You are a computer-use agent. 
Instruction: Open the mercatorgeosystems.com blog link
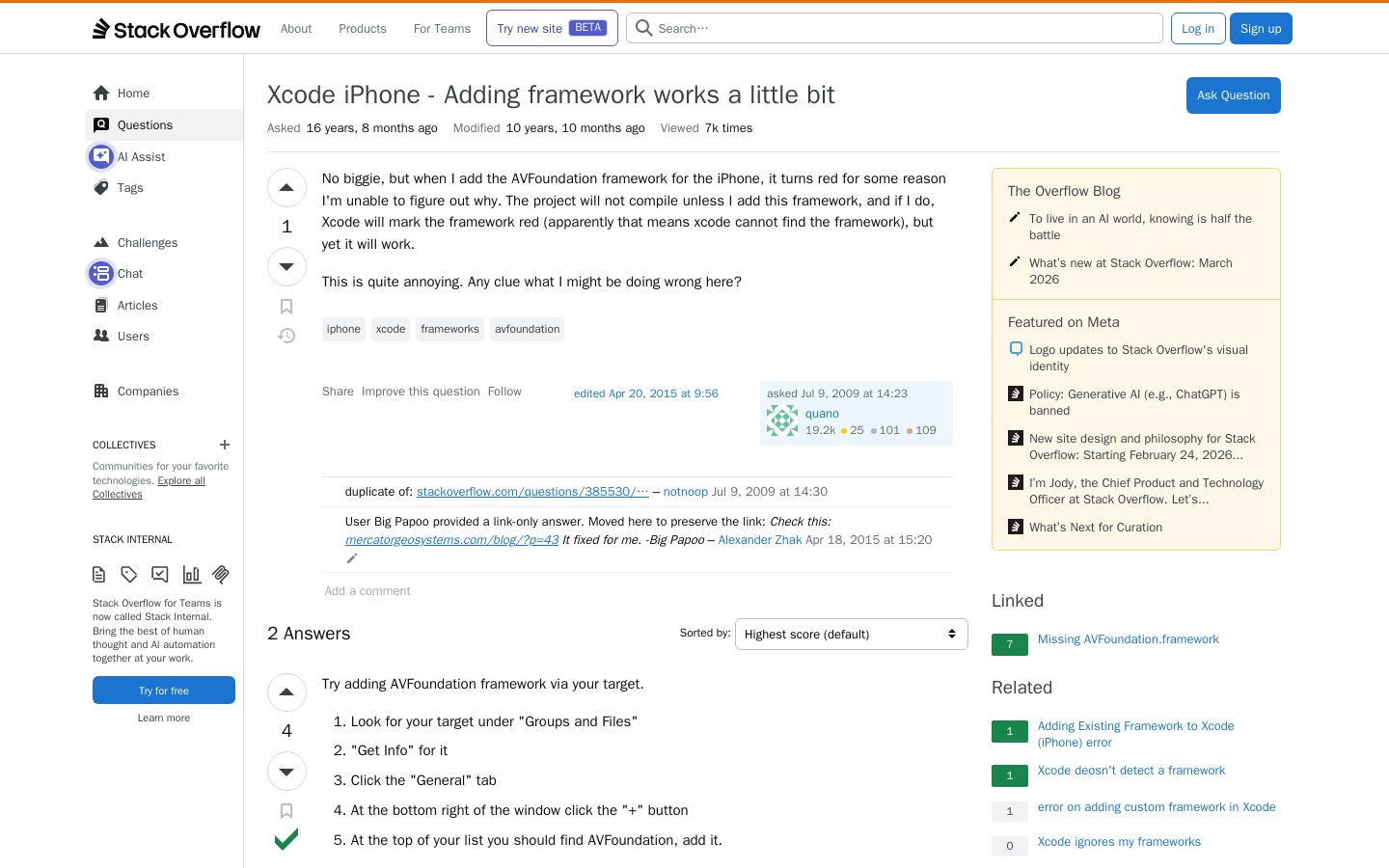pos(451,540)
